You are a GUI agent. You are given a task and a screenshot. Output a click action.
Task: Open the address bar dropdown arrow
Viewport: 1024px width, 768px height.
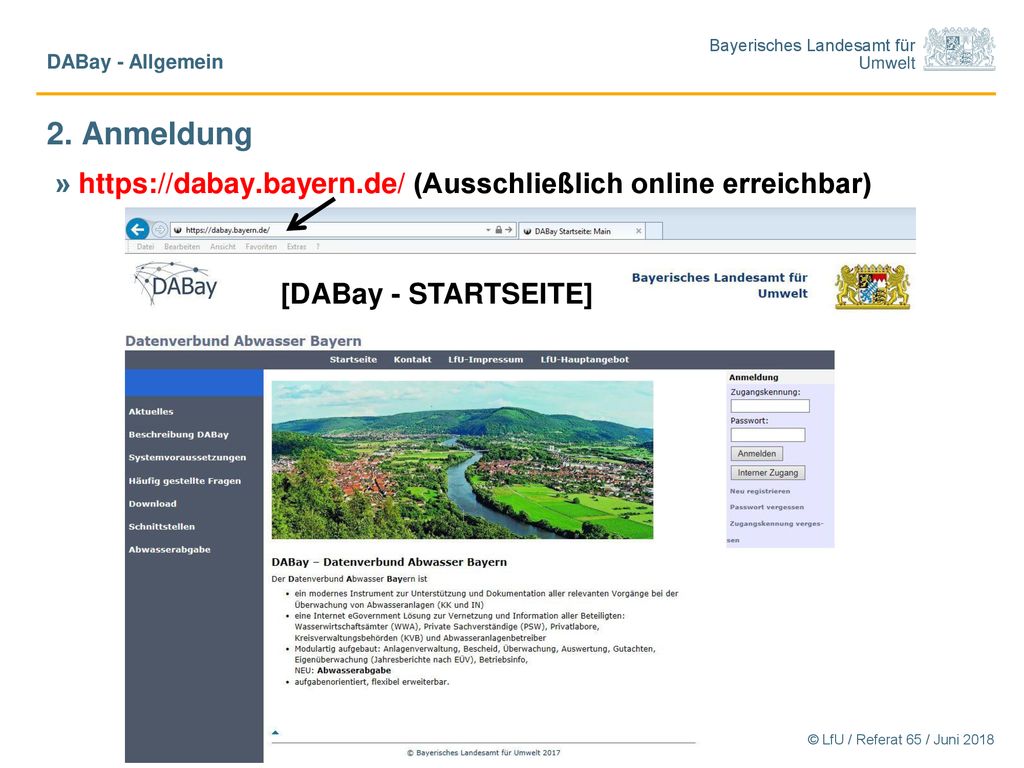[x=488, y=231]
